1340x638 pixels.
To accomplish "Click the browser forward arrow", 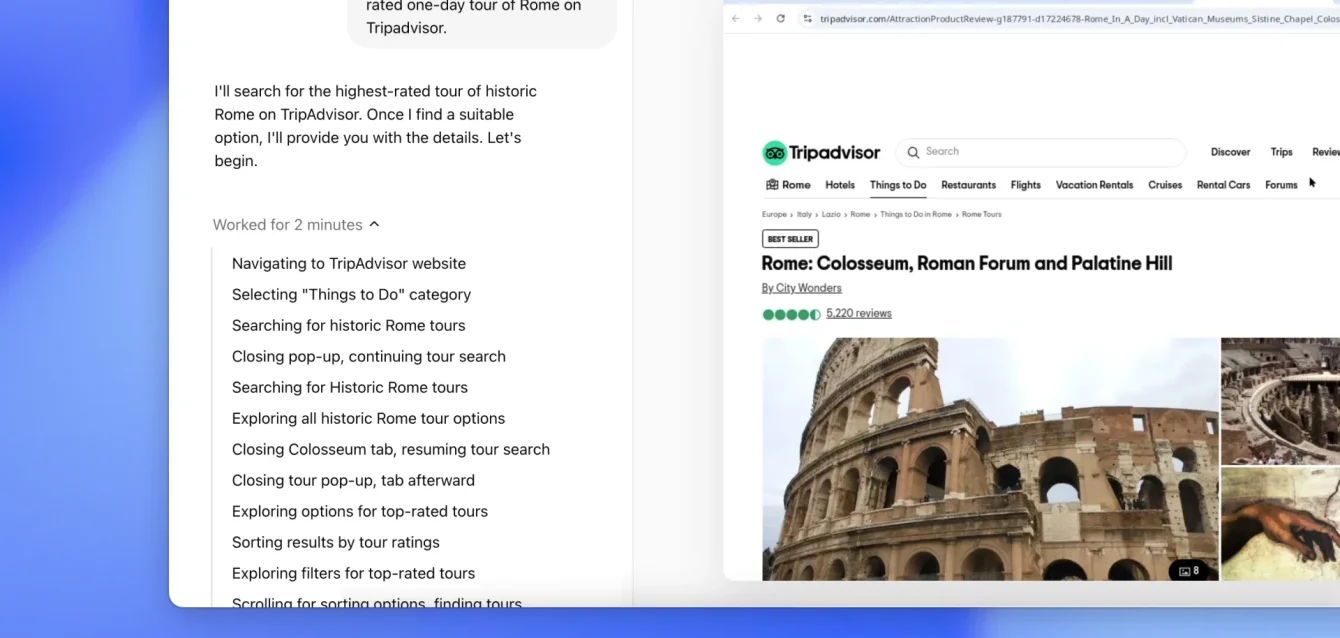I will pyautogui.click(x=757, y=19).
